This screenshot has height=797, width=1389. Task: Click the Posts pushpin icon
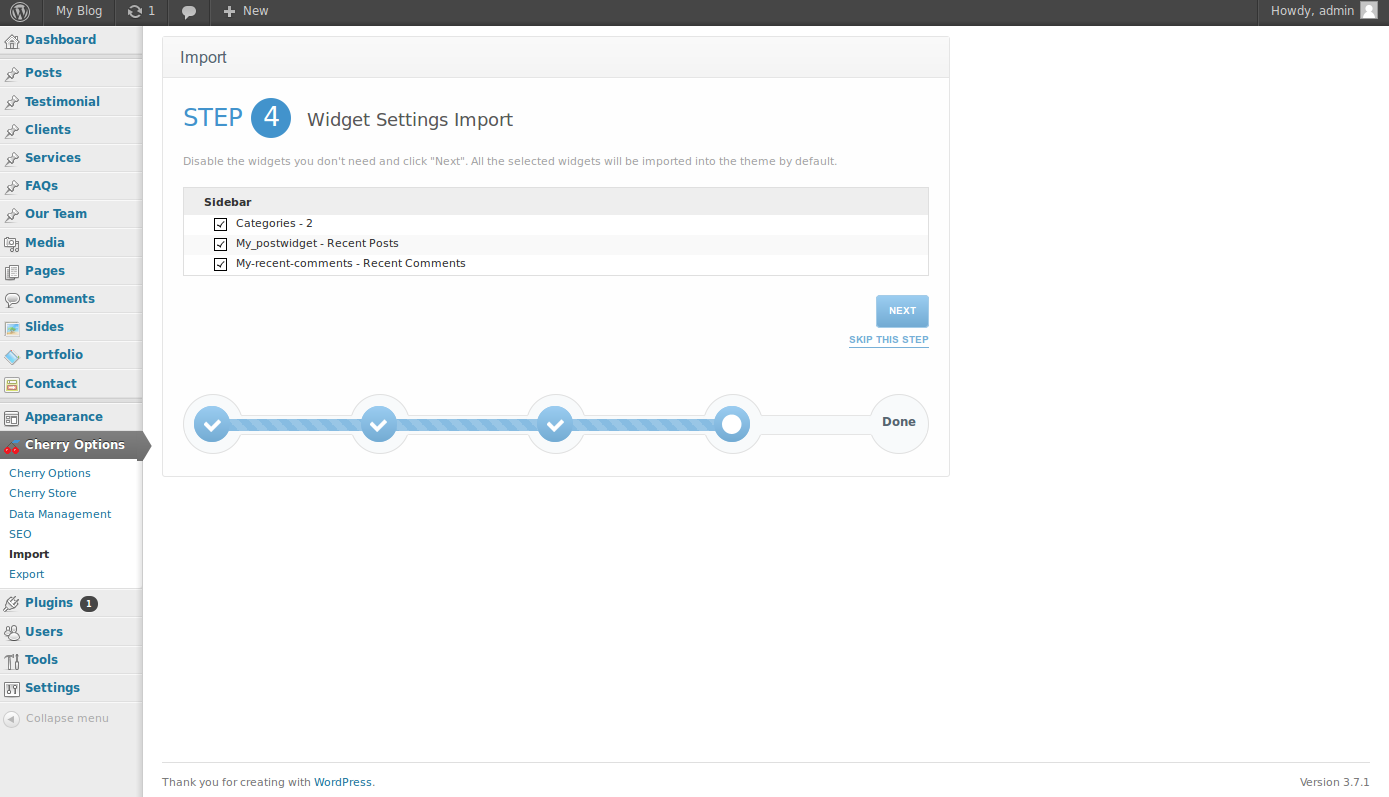[12, 74]
